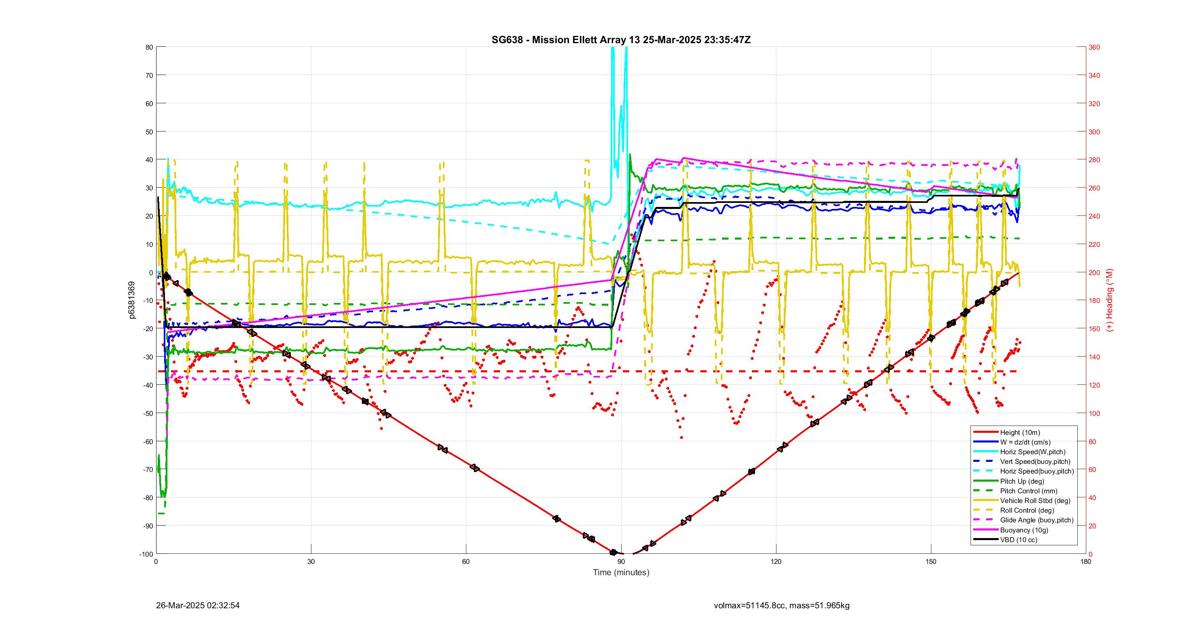Click 'Pitch Up (deg)' legend entry
This screenshot has height=622, width=1200.
coord(1022,481)
